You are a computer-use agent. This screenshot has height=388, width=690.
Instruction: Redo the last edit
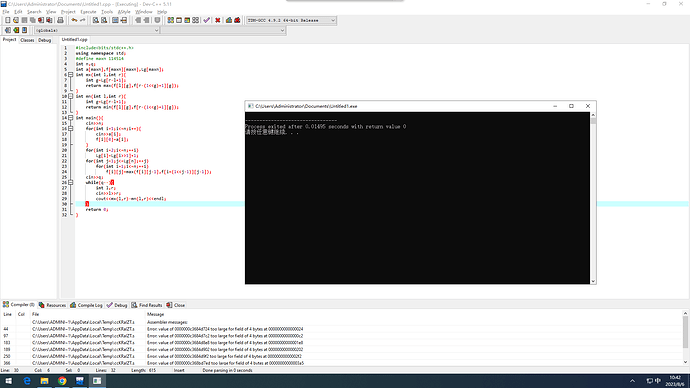coord(82,20)
